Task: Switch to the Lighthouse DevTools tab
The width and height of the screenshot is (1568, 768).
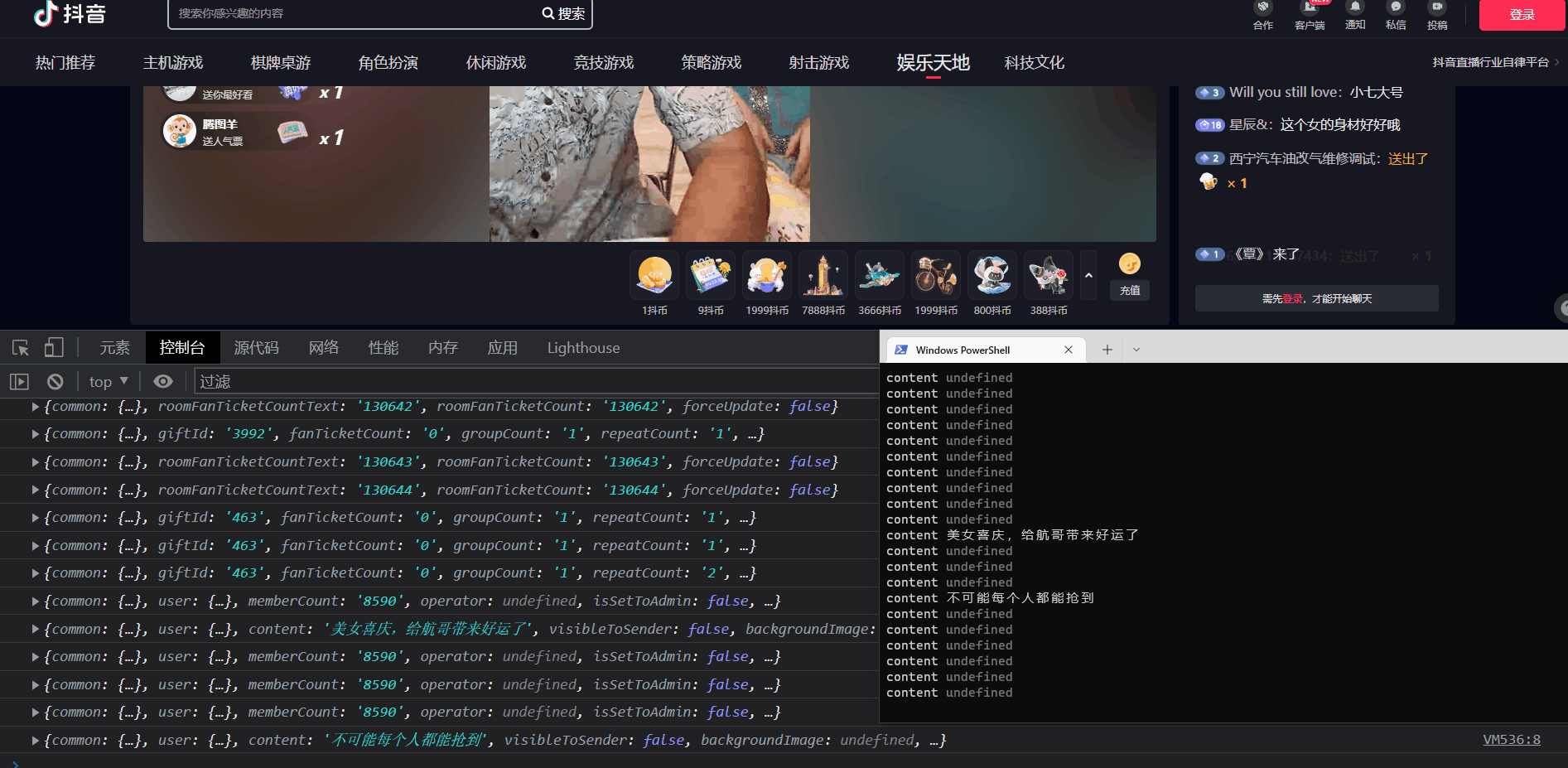Action: click(583, 348)
